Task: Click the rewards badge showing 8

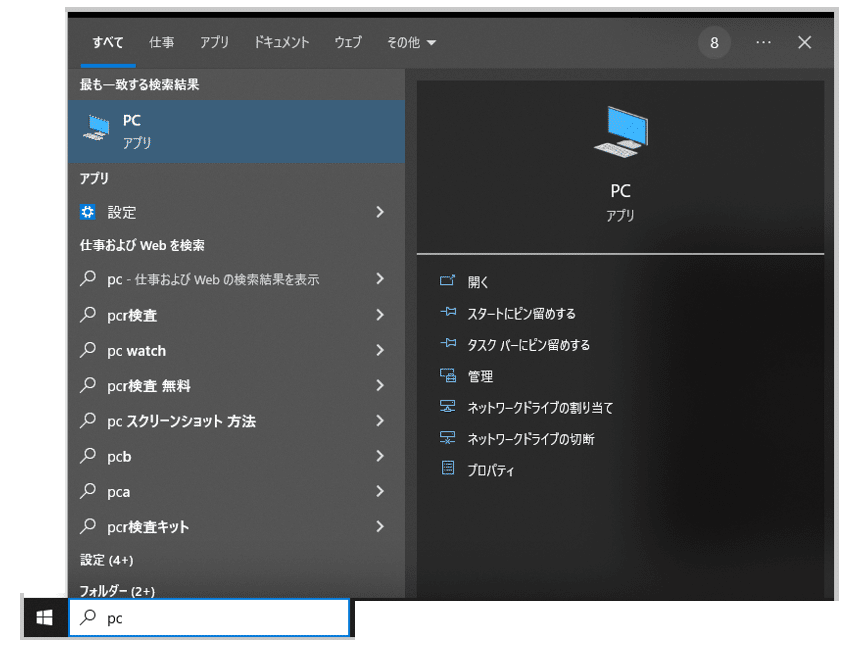Action: pos(714,43)
